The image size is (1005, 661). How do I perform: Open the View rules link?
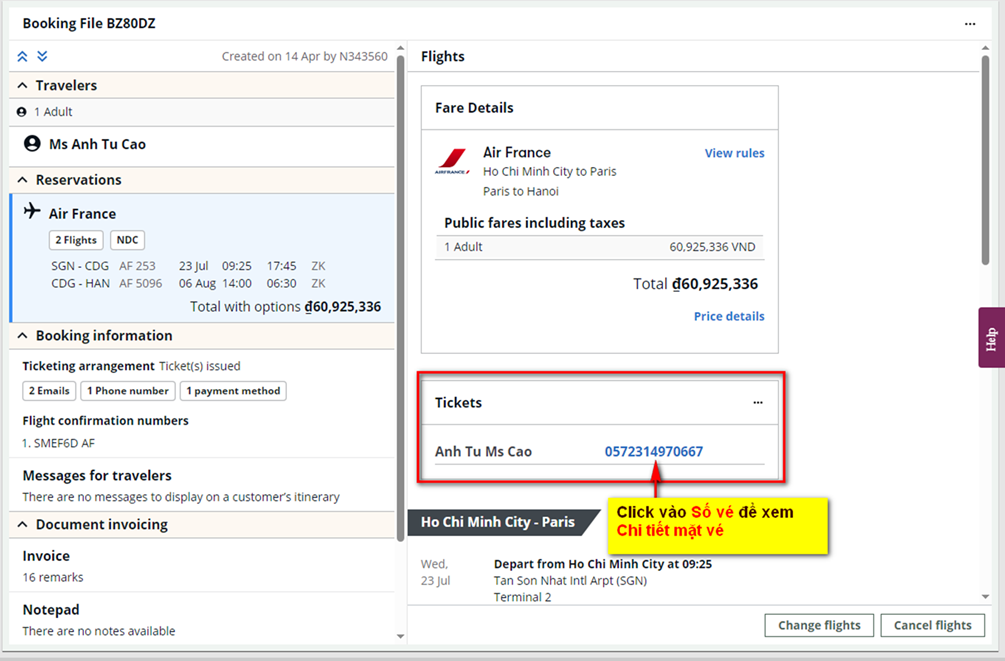coord(735,153)
